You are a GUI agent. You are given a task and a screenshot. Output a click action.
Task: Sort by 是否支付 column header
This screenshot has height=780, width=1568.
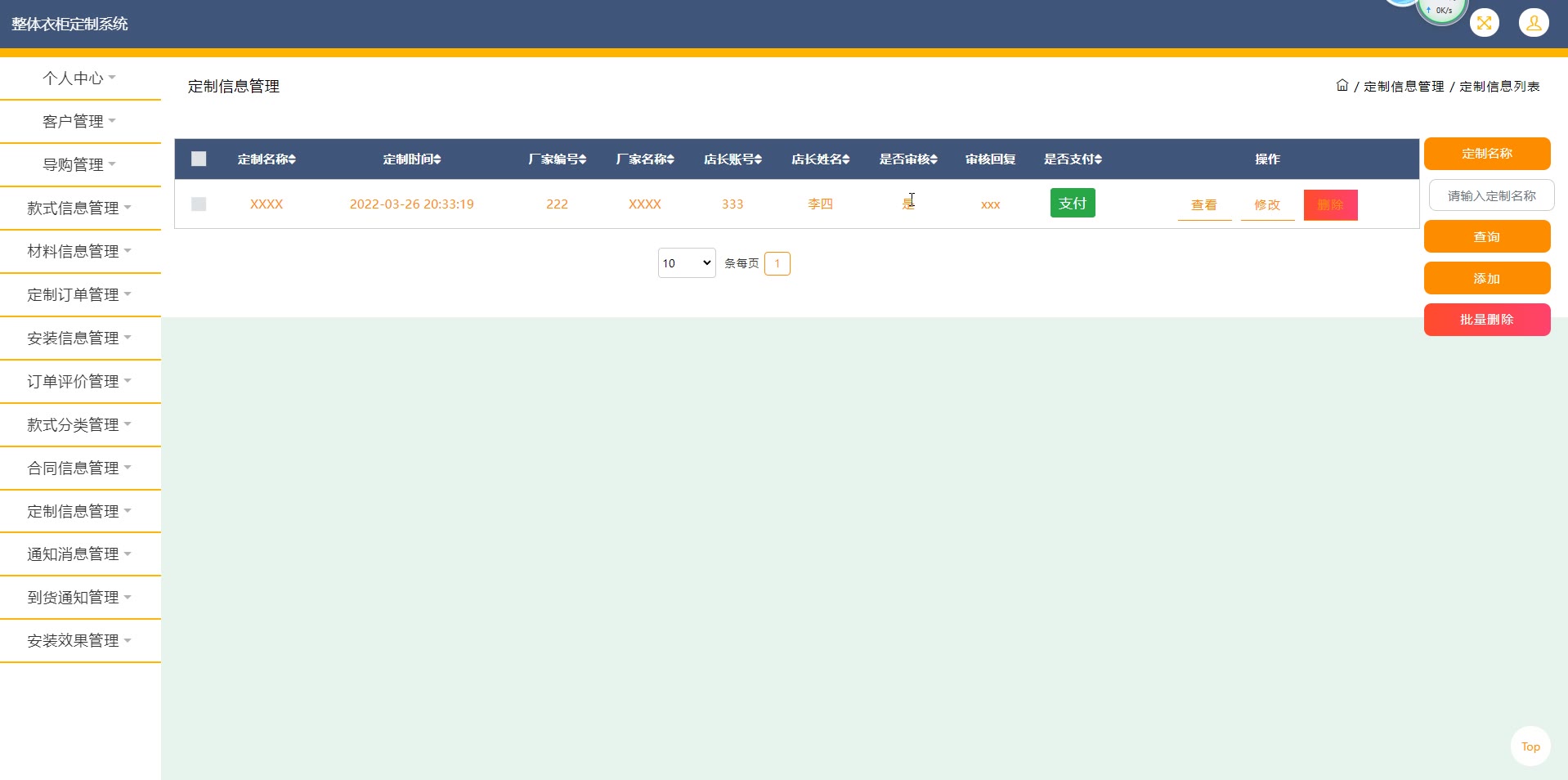(x=1073, y=159)
